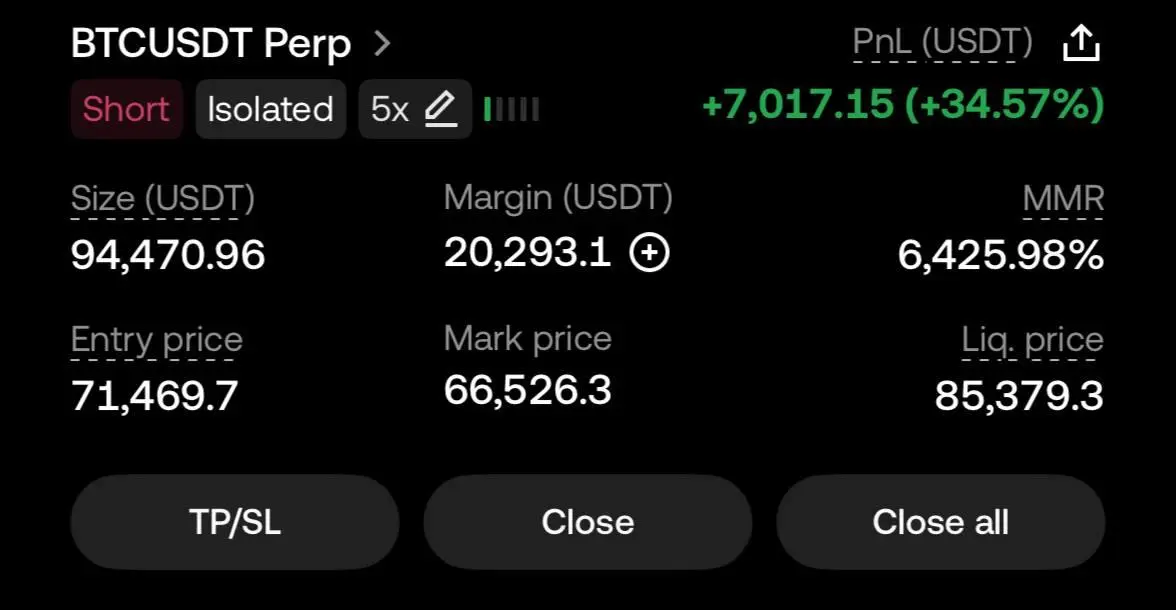
Task: Click the Short position badge
Action: 126,110
